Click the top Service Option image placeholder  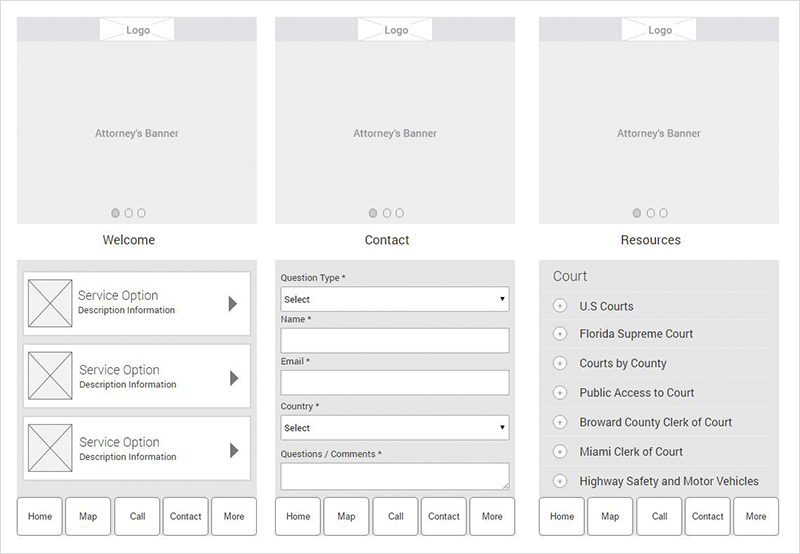[x=50, y=303]
